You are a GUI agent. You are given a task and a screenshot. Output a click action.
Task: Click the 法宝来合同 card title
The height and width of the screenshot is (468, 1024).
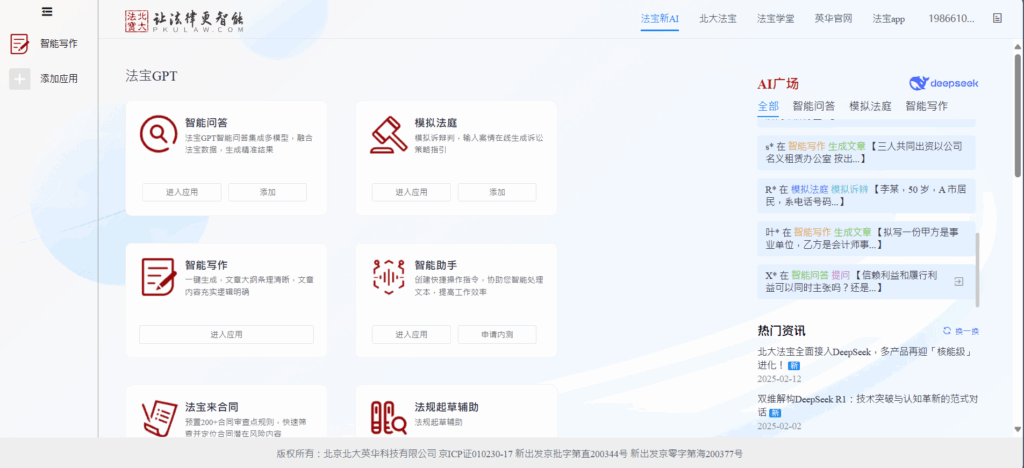point(212,407)
